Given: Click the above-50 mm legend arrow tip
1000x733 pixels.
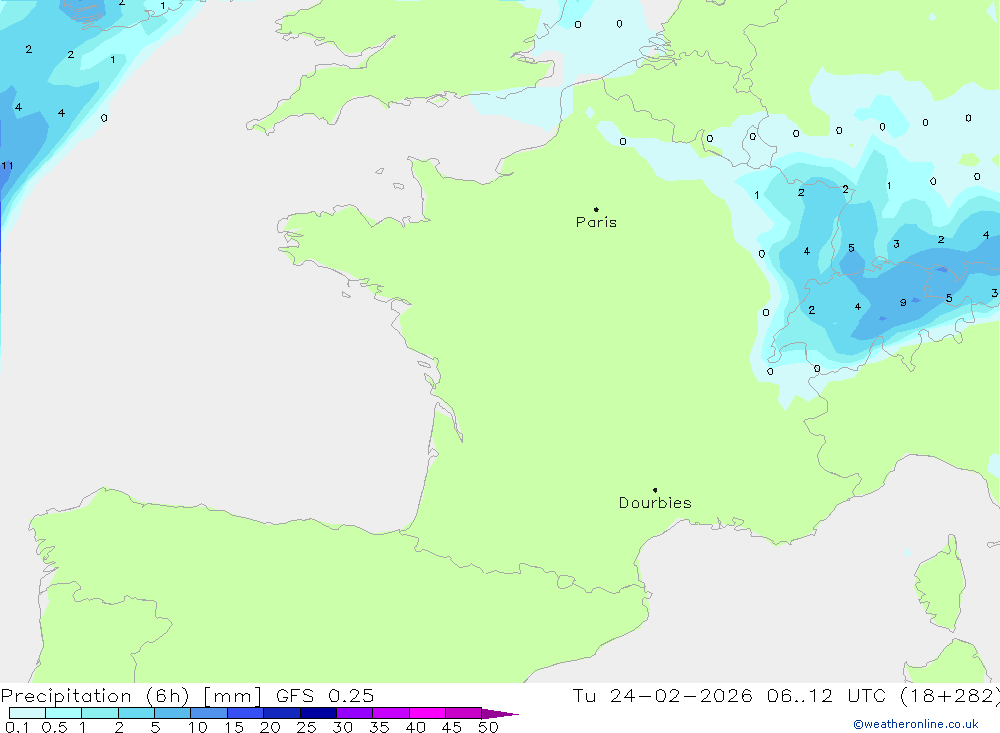Looking at the screenshot, I should point(500,714).
